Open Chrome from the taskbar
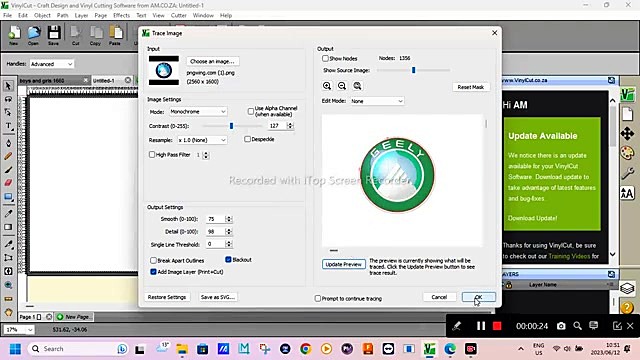The height and width of the screenshot is (360, 640). 306,349
